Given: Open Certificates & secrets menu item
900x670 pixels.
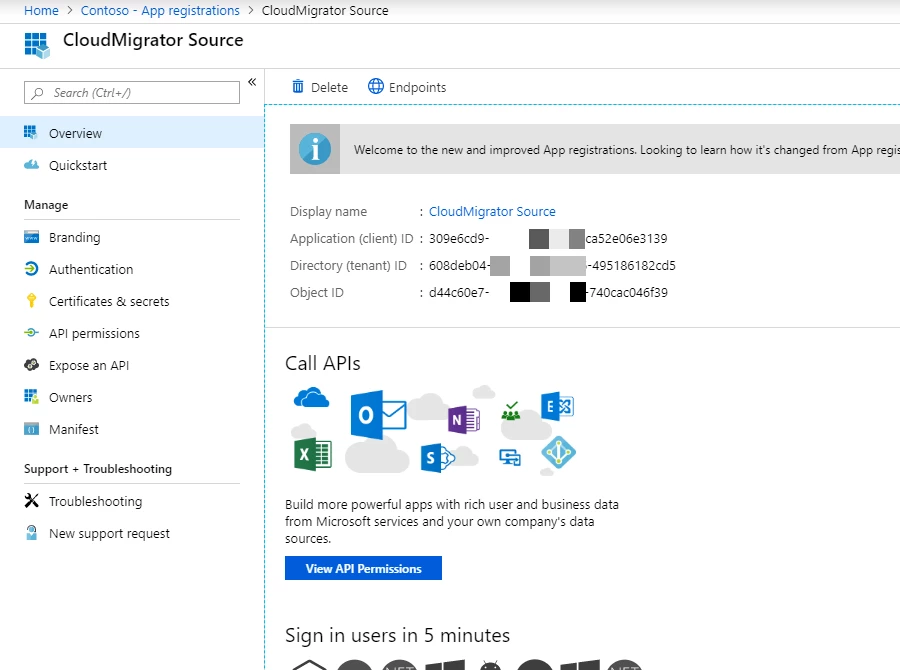Looking at the screenshot, I should click(132, 301).
